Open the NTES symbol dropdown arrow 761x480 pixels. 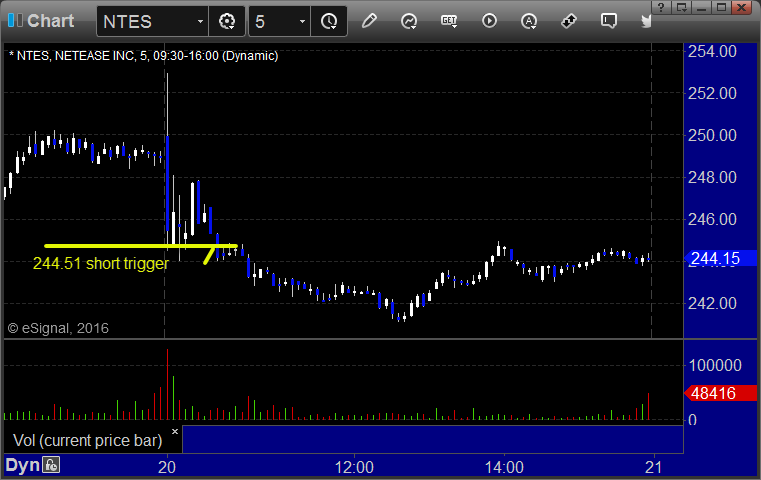[200, 21]
